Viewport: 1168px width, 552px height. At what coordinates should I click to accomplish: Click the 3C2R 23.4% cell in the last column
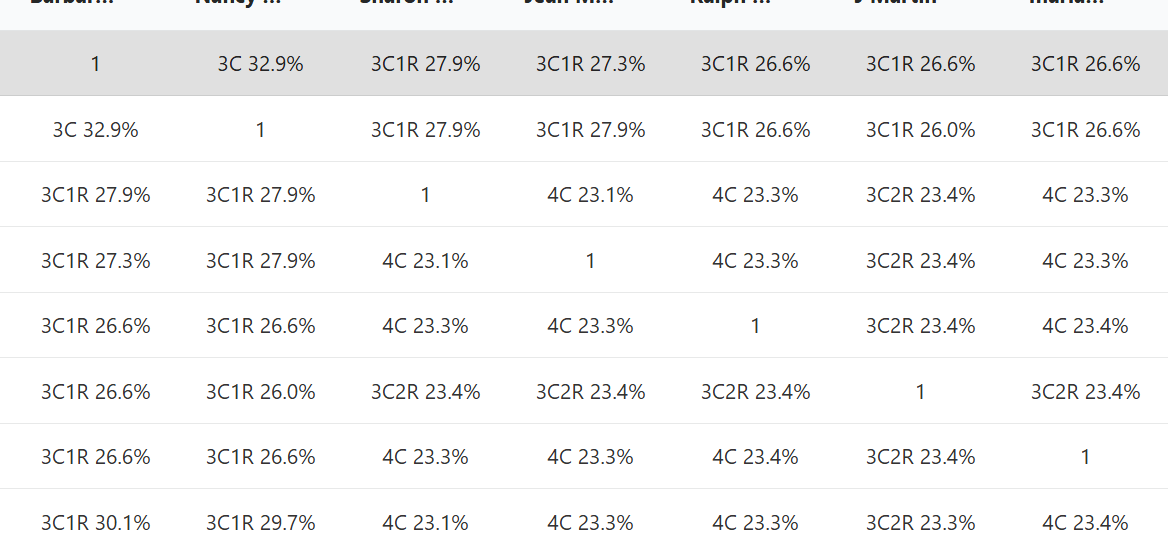pyautogui.click(x=1085, y=391)
